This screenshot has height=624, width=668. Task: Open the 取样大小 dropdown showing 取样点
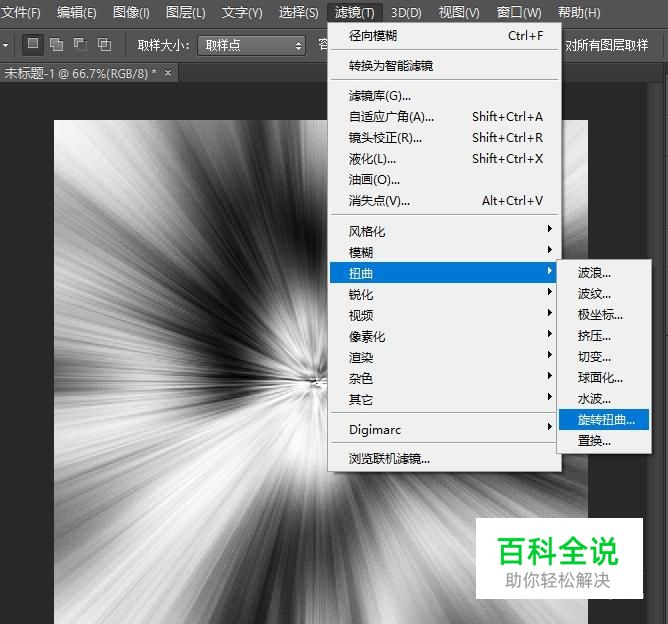pyautogui.click(x=251, y=45)
